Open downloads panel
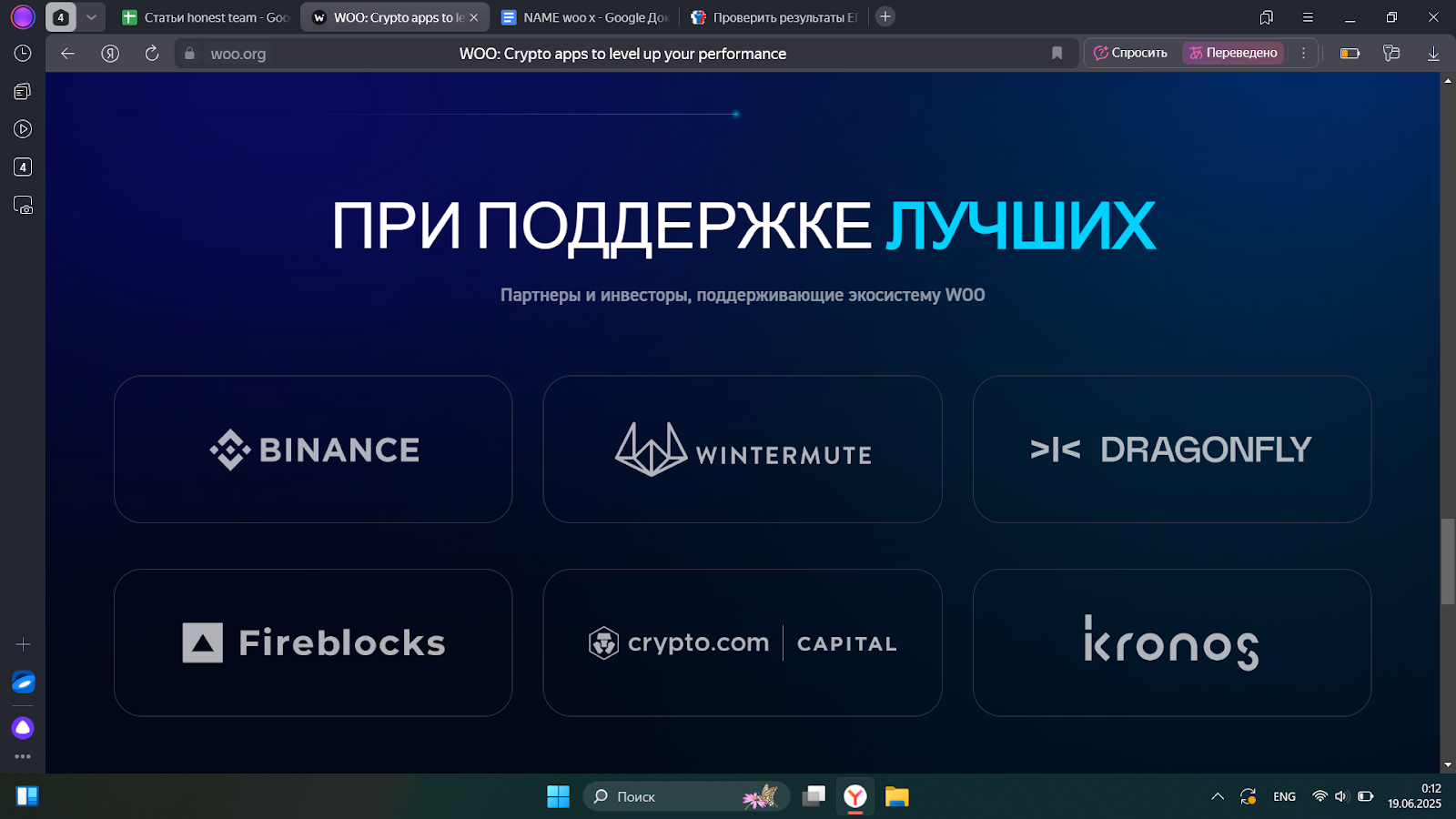The height and width of the screenshot is (819, 1456). point(1433,54)
